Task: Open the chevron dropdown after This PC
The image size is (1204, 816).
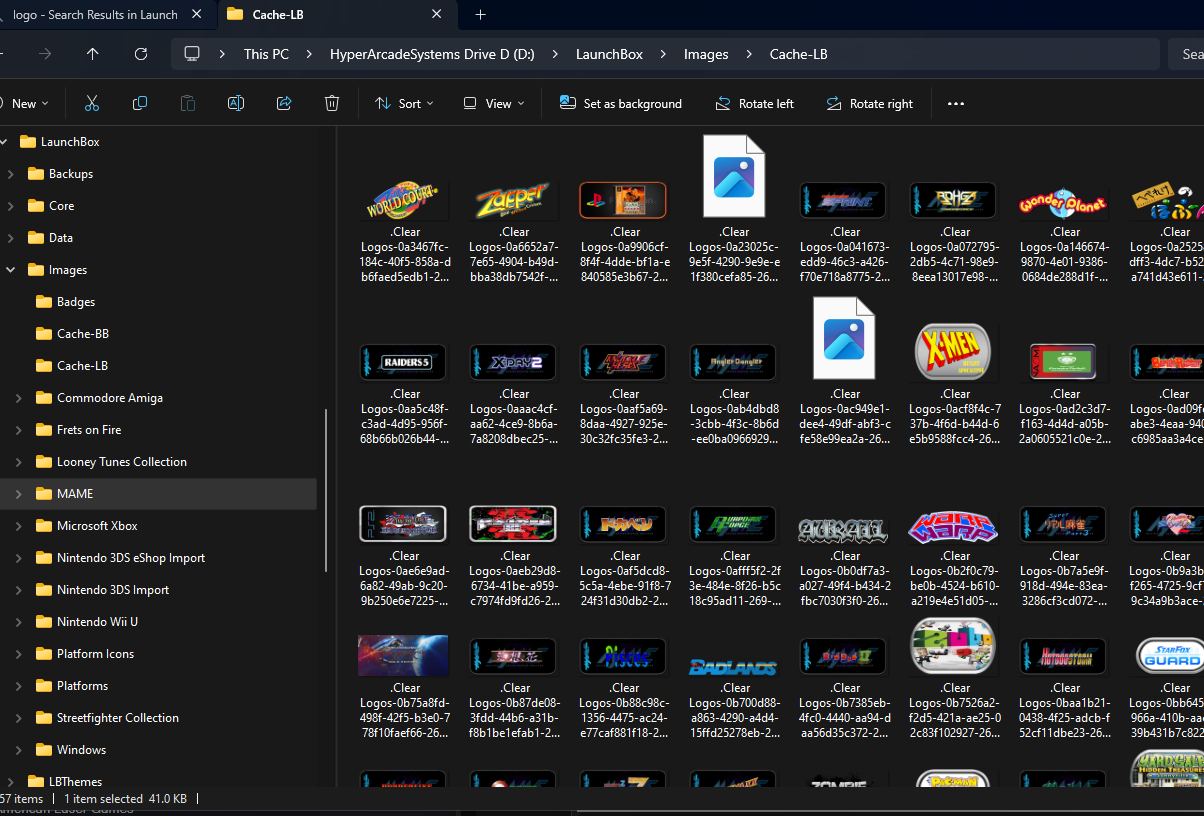Action: click(x=308, y=54)
